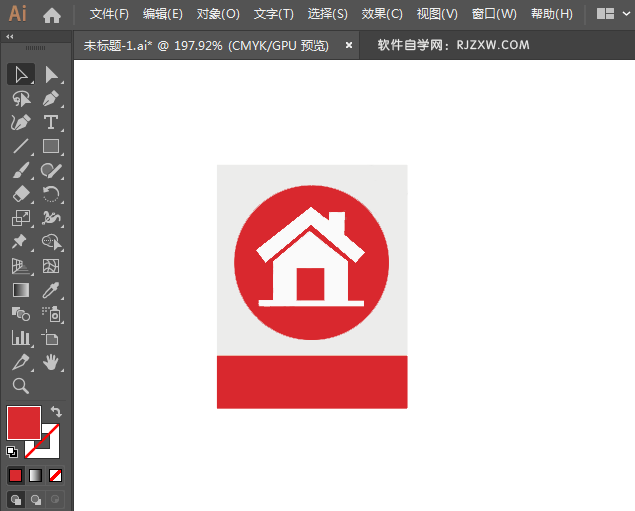Select the red rectangle at bottom of artwork
635x511 pixels.
tap(312, 382)
